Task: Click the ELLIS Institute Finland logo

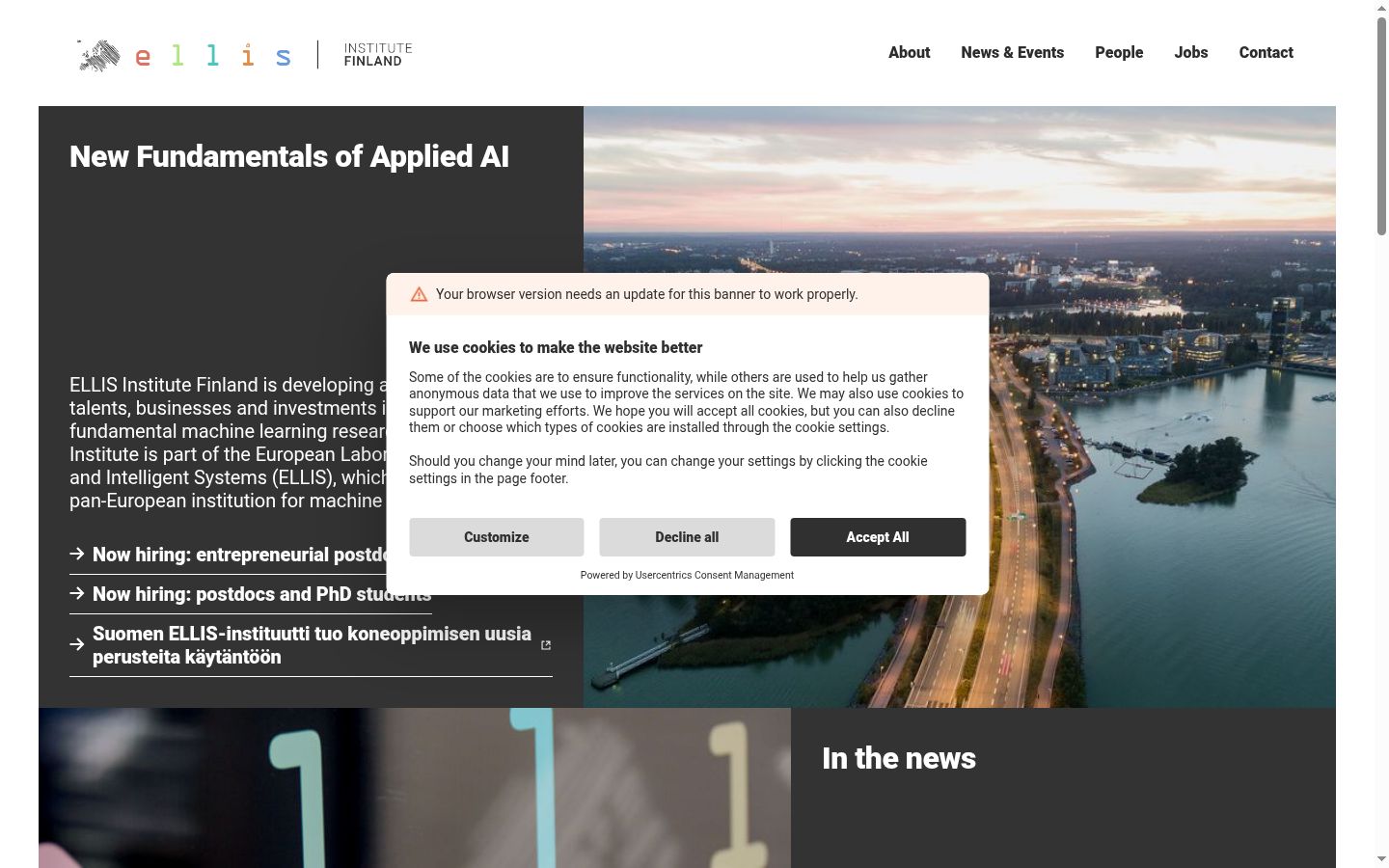Action: [245, 55]
